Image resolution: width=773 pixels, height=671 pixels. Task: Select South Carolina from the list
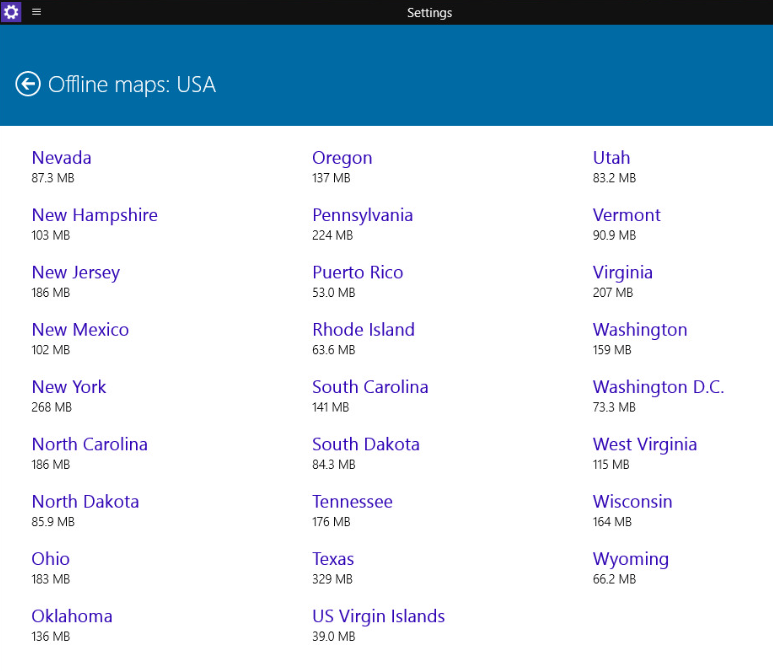point(370,387)
